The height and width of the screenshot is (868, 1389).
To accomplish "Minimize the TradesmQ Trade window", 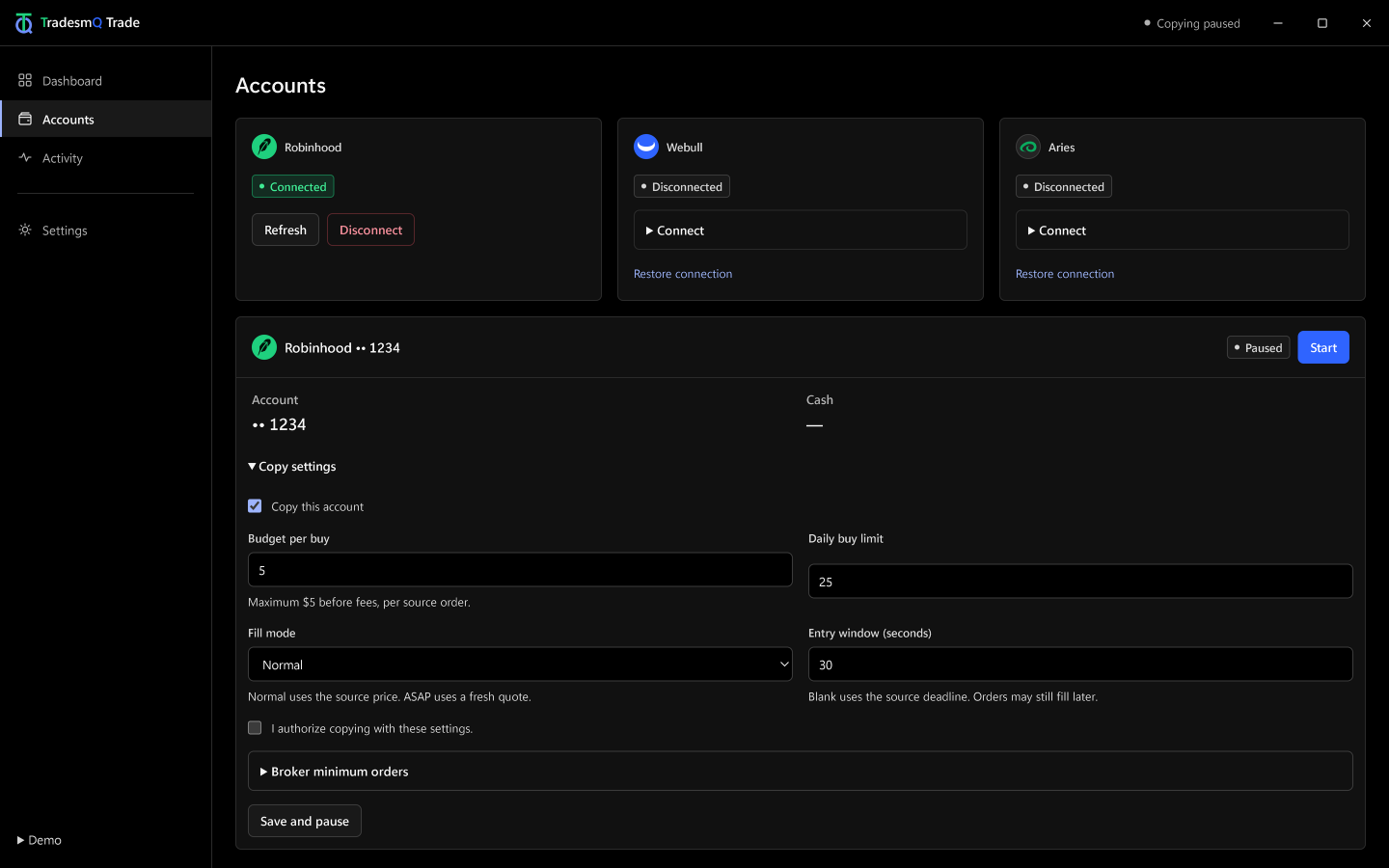I will click(x=1278, y=23).
